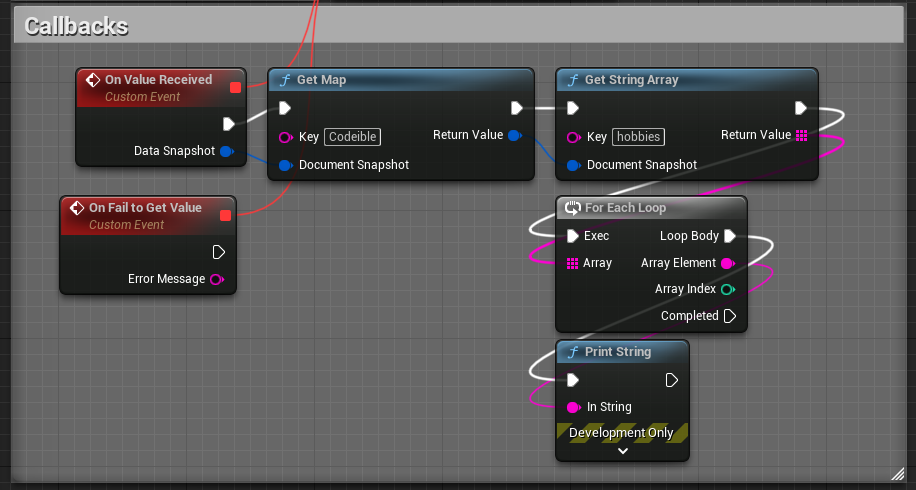Image resolution: width=916 pixels, height=490 pixels.
Task: Click Get String Array Document Snapshot pin
Action: (574, 165)
